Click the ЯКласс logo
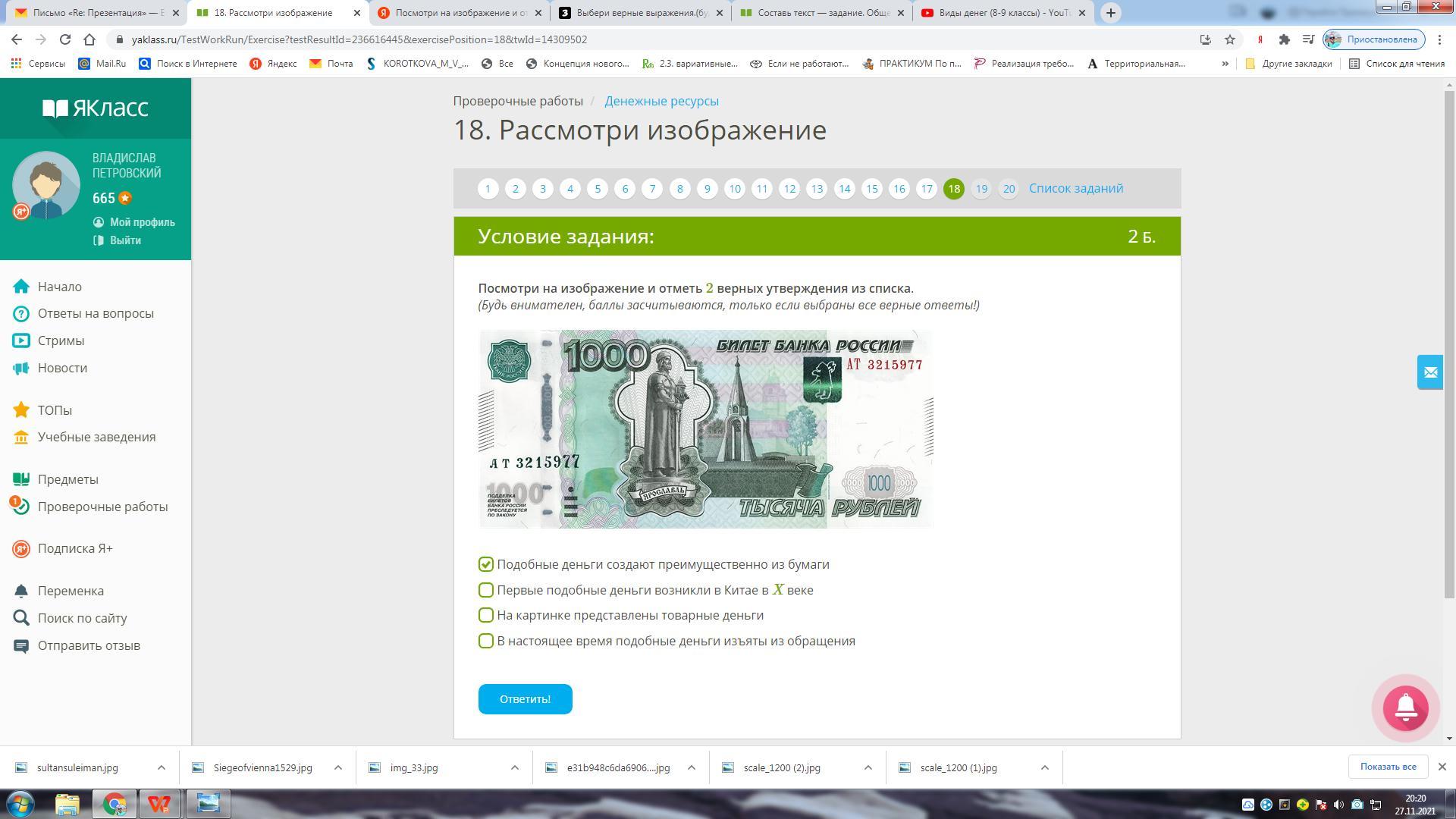 95,108
